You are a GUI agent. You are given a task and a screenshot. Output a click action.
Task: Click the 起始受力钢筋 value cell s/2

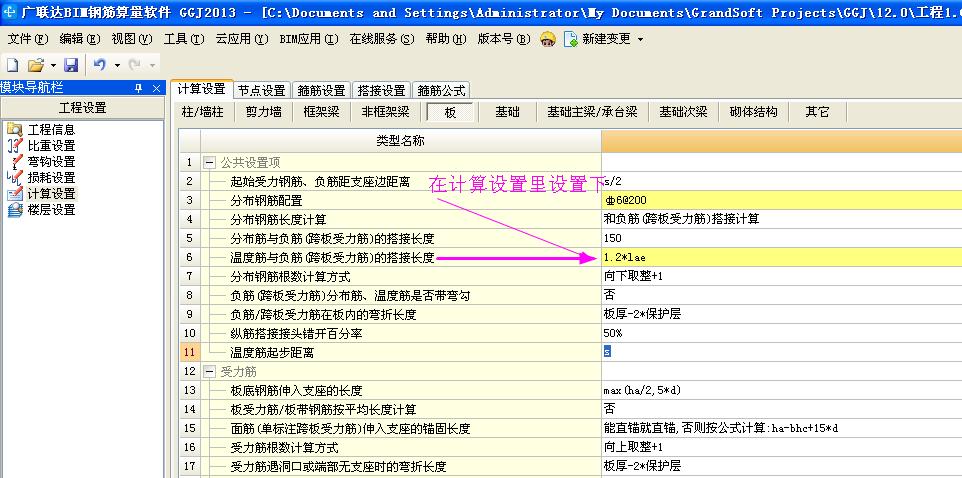782,182
